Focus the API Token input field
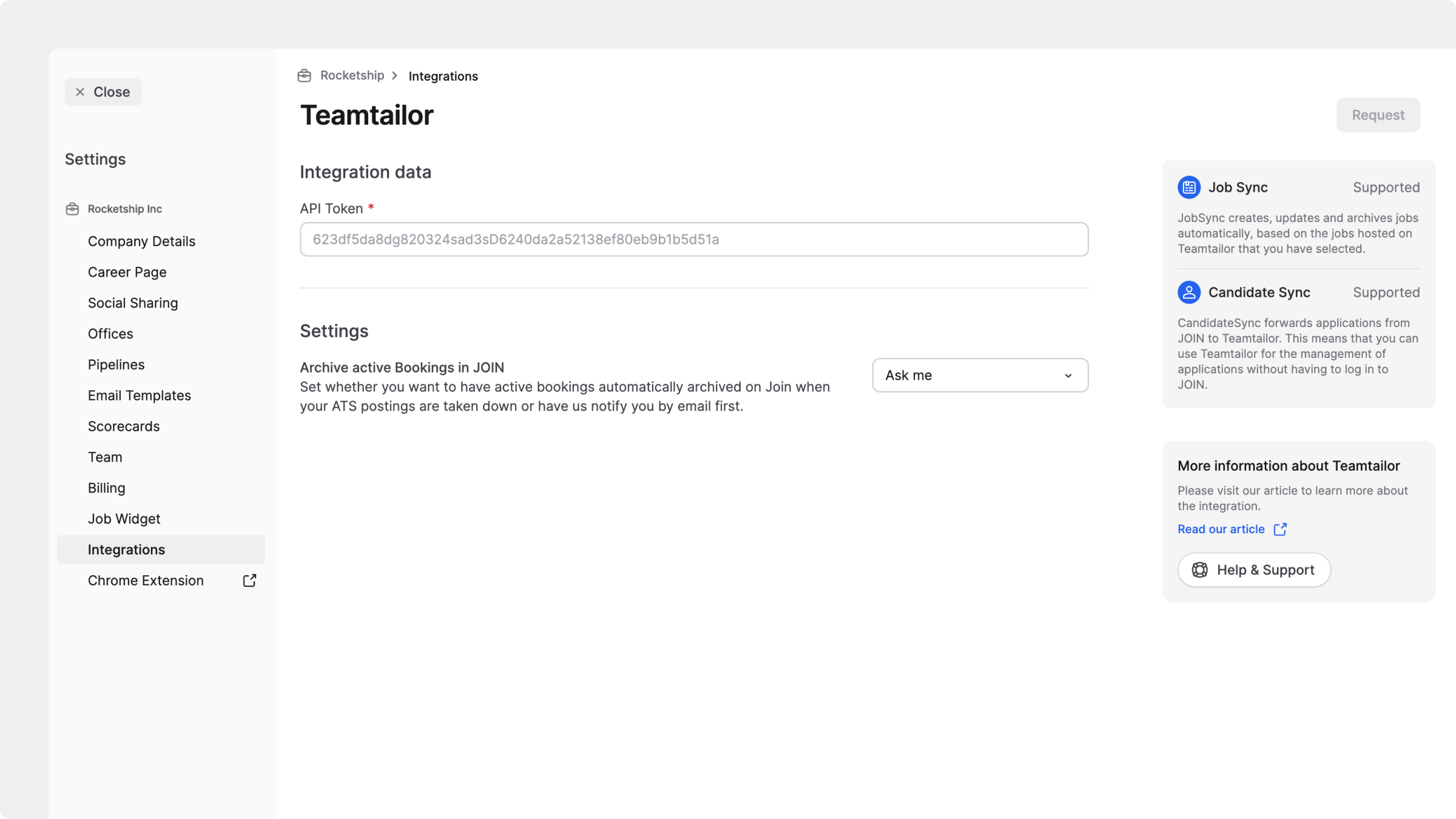 pos(693,240)
